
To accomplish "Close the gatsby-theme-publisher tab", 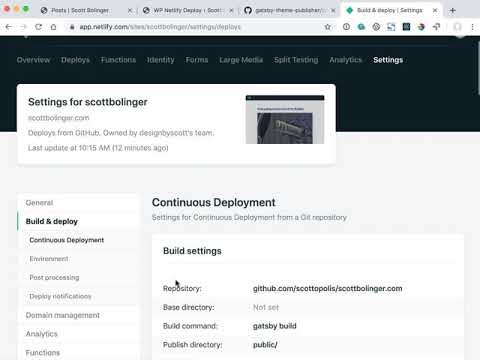I will 333,11.
